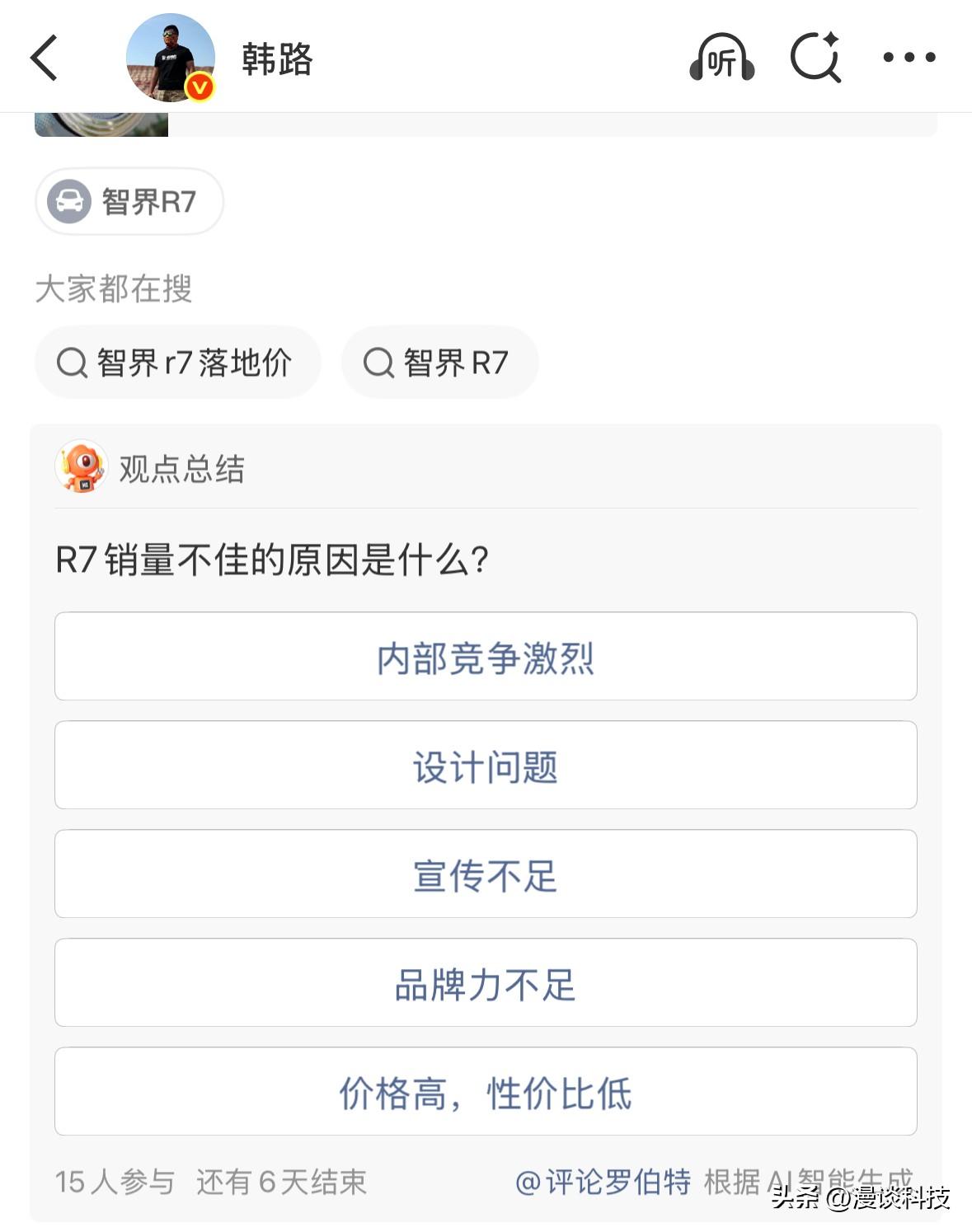
Task: Tap the 观点总结 robot mascot icon
Action: click(x=81, y=467)
